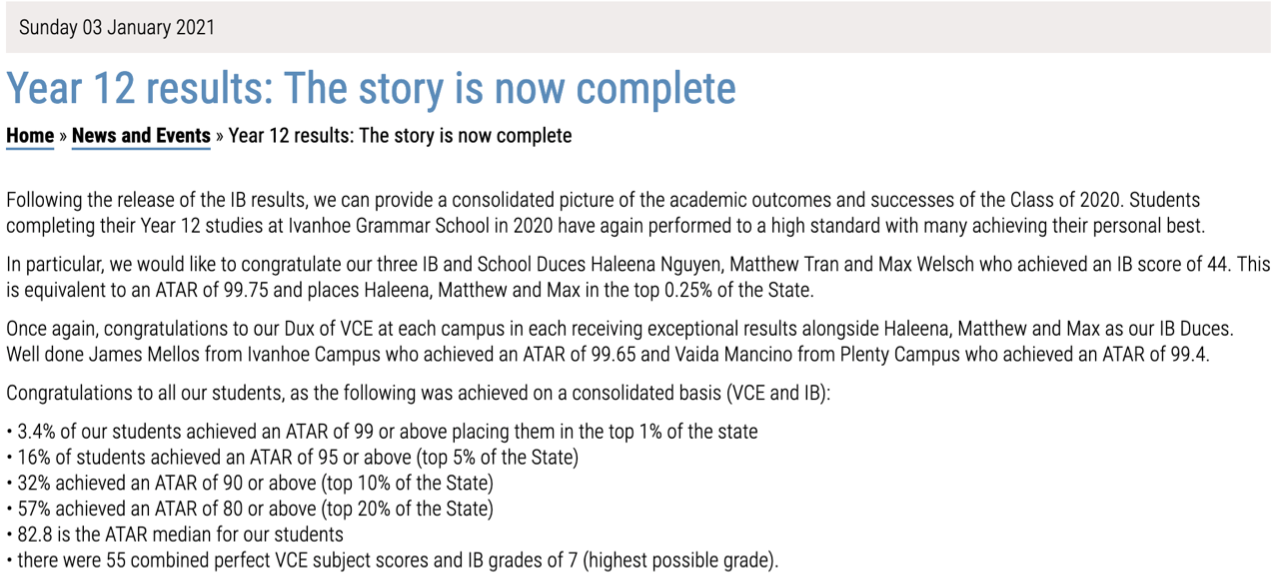Click the current page name in the breadcrumb trail
This screenshot has height=579, width=1280.
[x=400, y=136]
